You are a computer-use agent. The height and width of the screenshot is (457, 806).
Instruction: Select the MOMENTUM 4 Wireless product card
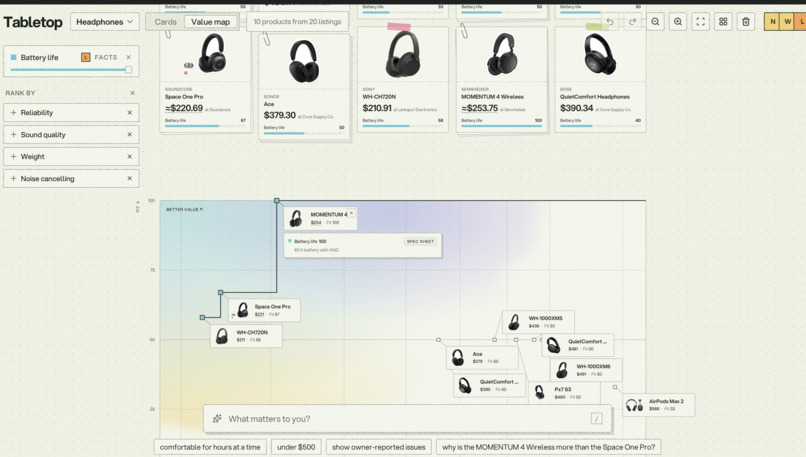tap(501, 80)
